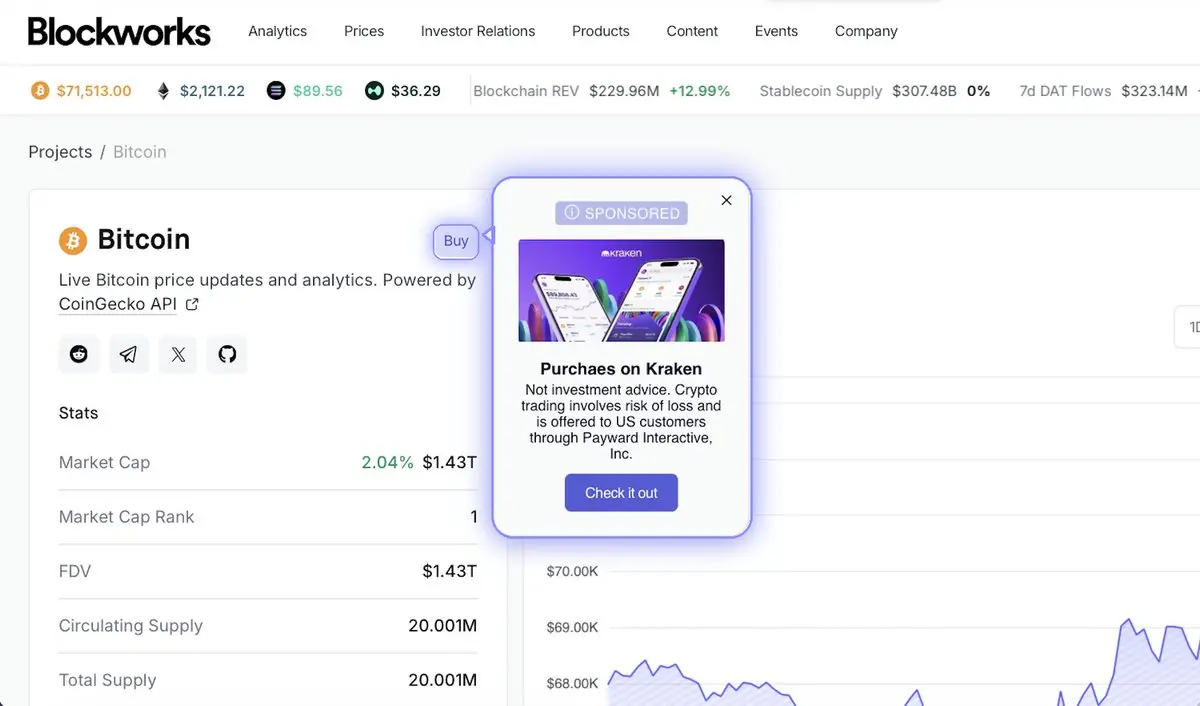
Task: Open 7d DAT Flows metric
Action: 1065,91
